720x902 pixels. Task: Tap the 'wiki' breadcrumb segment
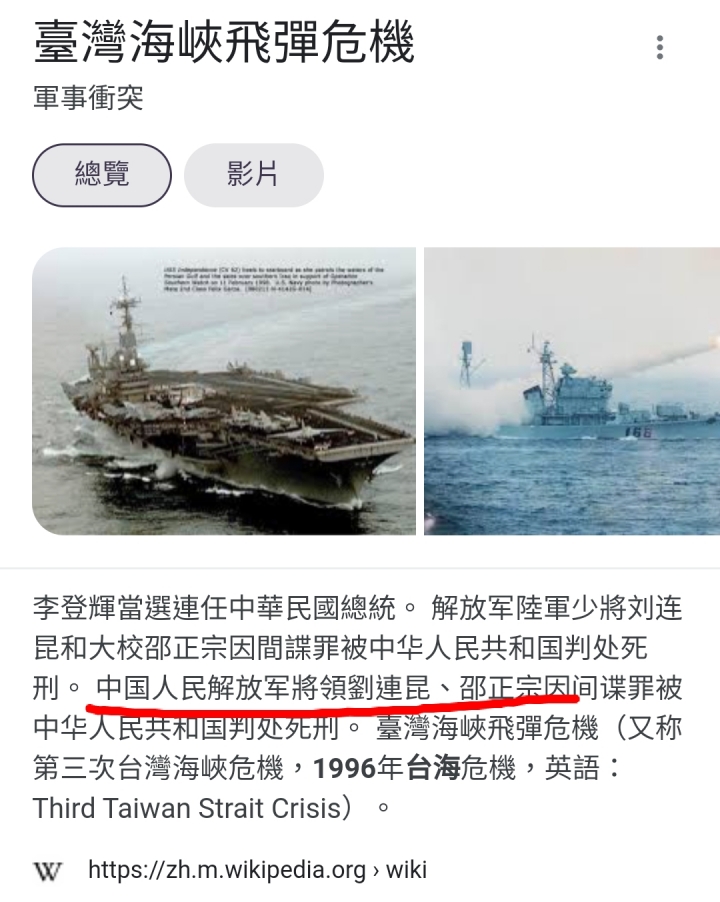[406, 870]
